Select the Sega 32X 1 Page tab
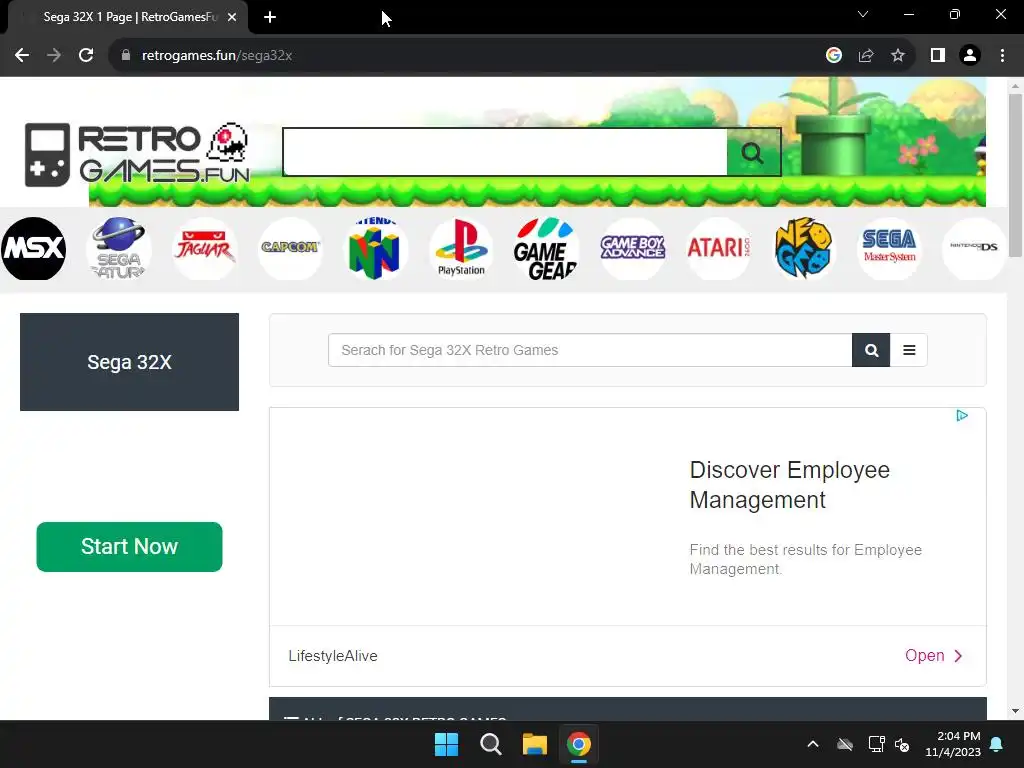The image size is (1024, 768). pos(127,17)
